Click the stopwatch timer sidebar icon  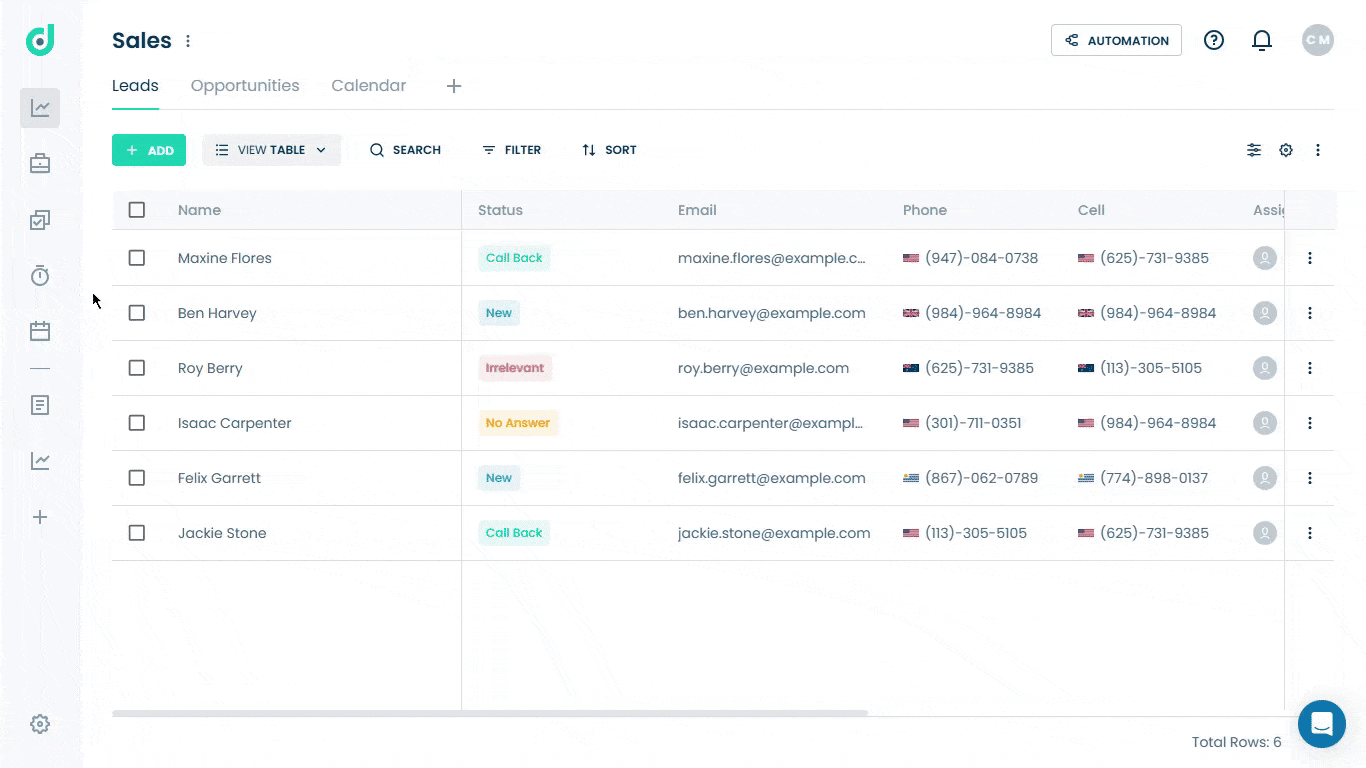click(x=40, y=276)
